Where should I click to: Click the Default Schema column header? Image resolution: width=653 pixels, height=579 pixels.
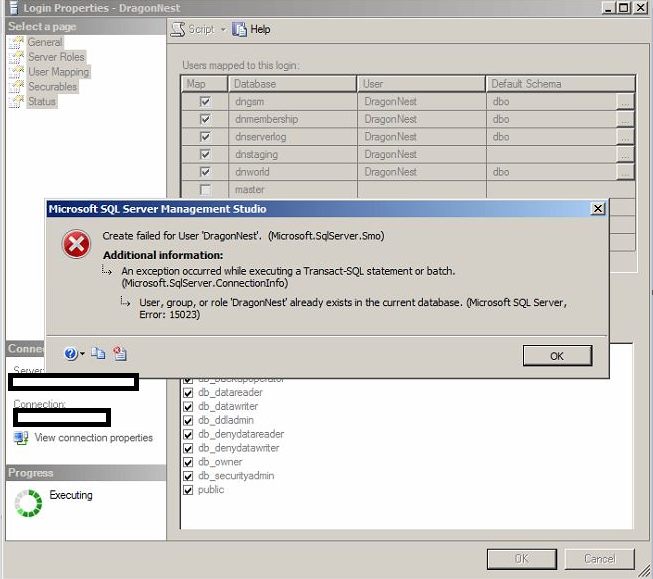561,84
